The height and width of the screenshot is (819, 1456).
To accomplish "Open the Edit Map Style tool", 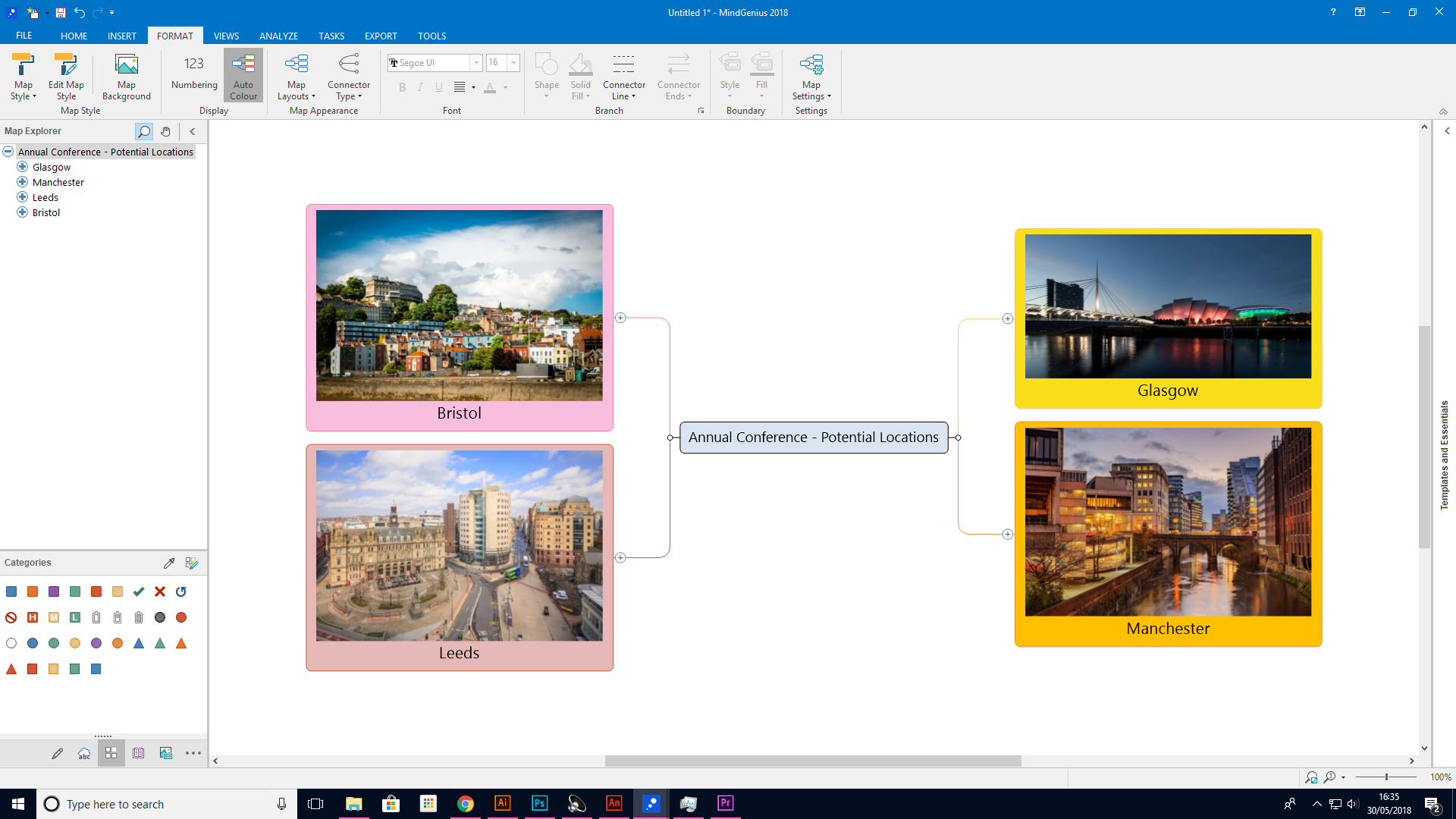I will [x=66, y=76].
